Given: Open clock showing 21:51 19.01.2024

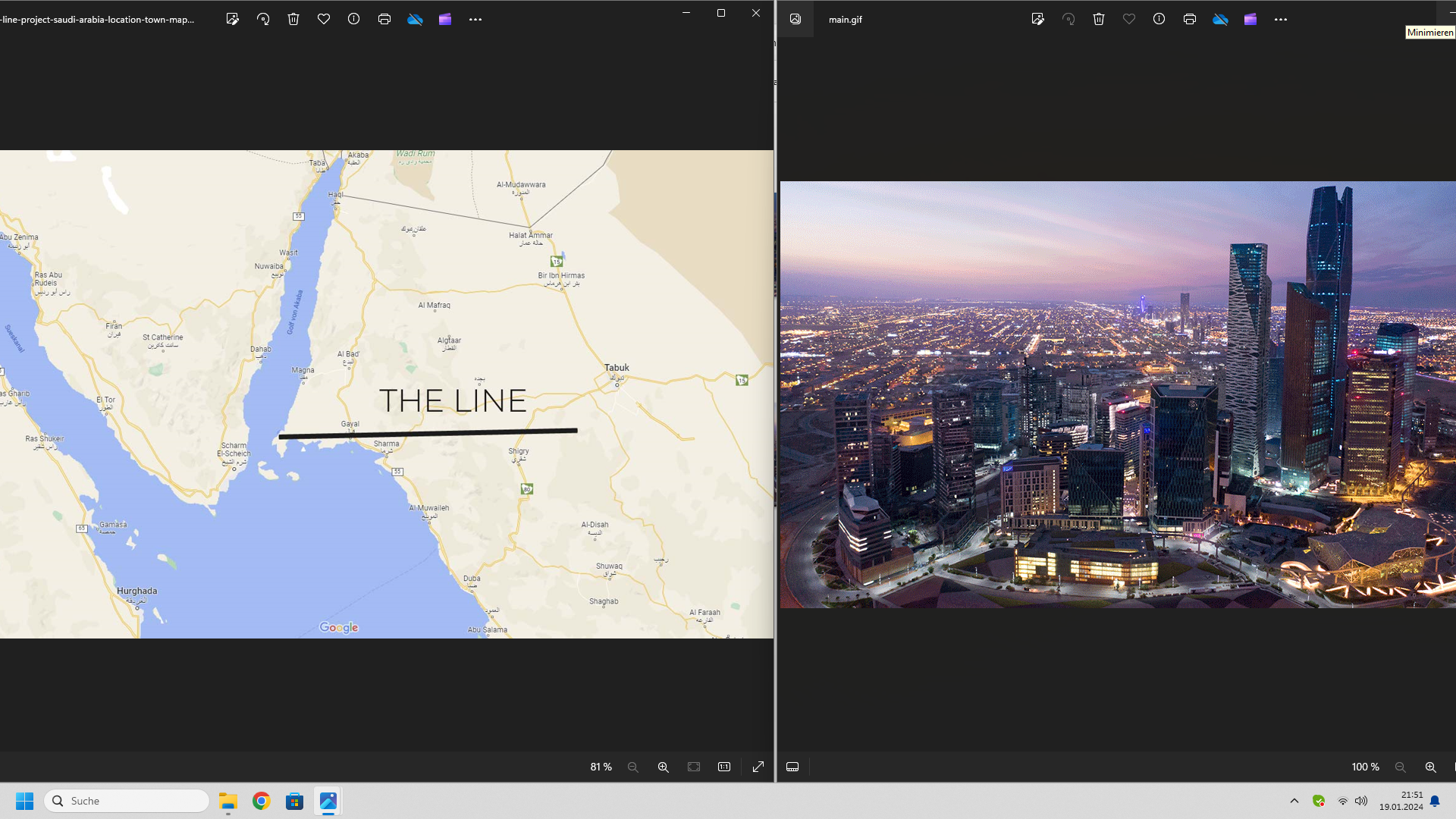Looking at the screenshot, I should tap(1401, 801).
